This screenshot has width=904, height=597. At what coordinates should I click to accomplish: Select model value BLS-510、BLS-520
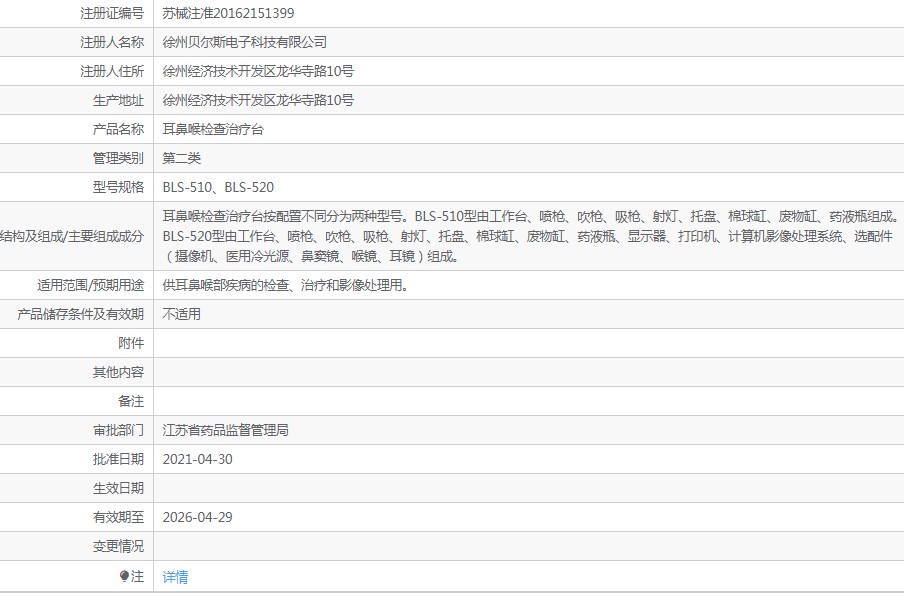219,187
